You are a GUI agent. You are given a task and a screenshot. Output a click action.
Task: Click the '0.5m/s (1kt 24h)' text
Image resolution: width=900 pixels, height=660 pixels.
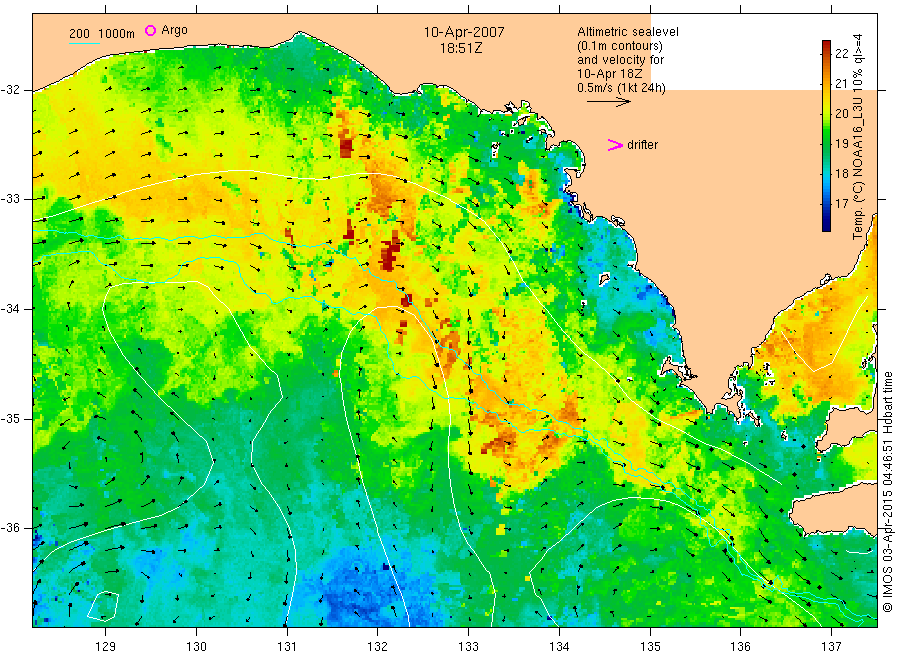[x=622, y=88]
